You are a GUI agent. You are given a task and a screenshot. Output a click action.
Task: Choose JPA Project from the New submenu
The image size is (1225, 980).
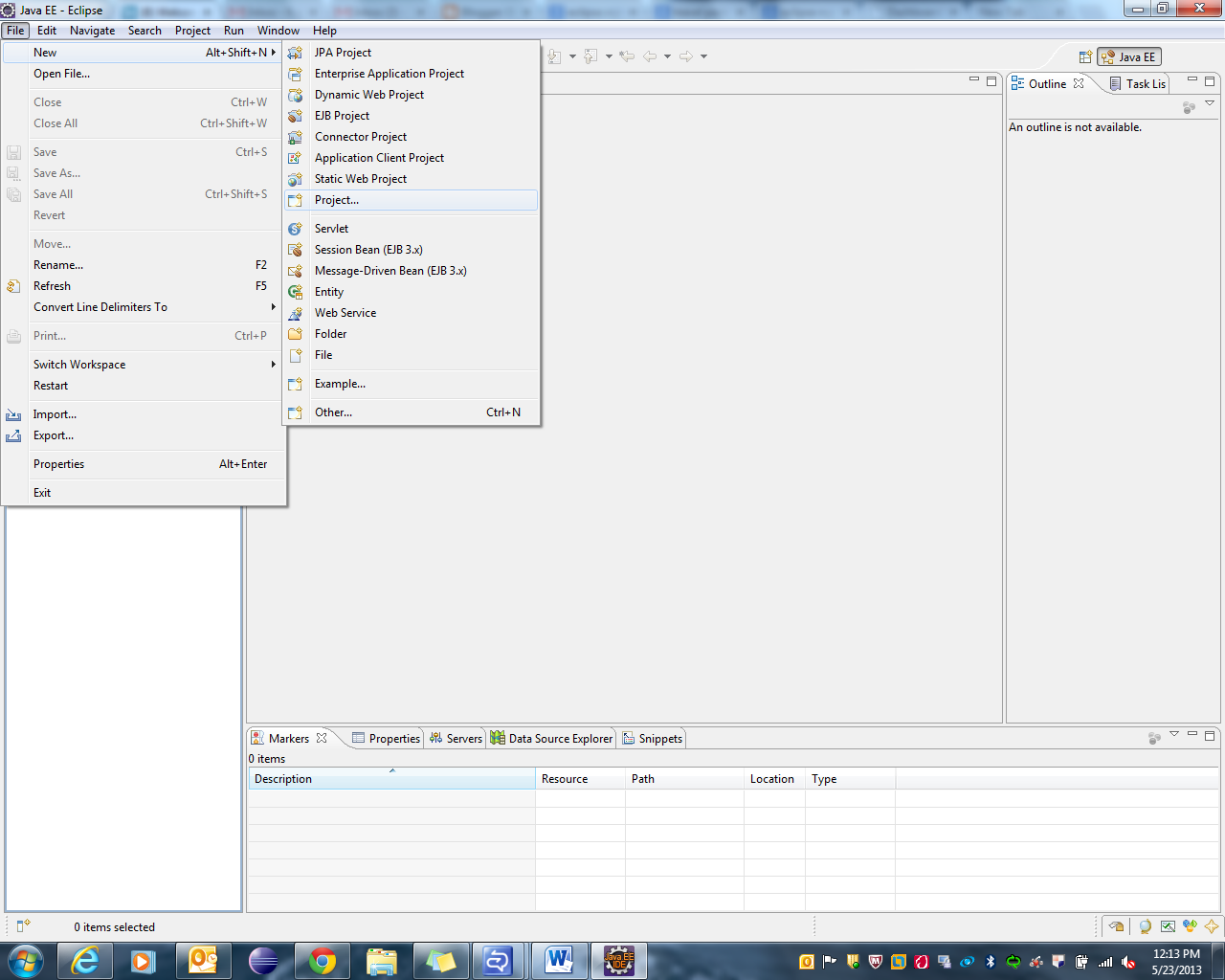tap(412, 53)
